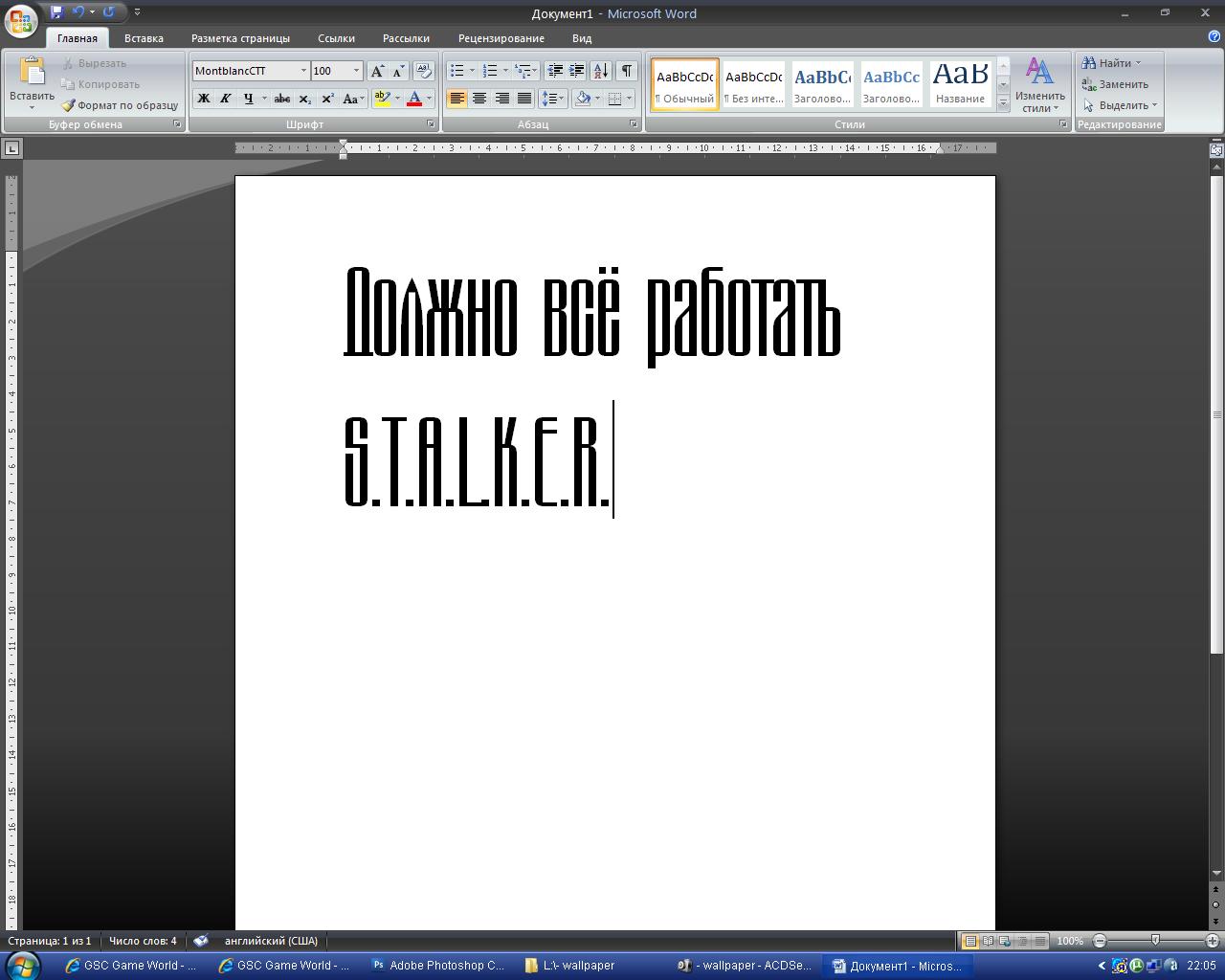Toggle Italic (К) formatting
Image resolution: width=1225 pixels, height=980 pixels.
pyautogui.click(x=226, y=99)
